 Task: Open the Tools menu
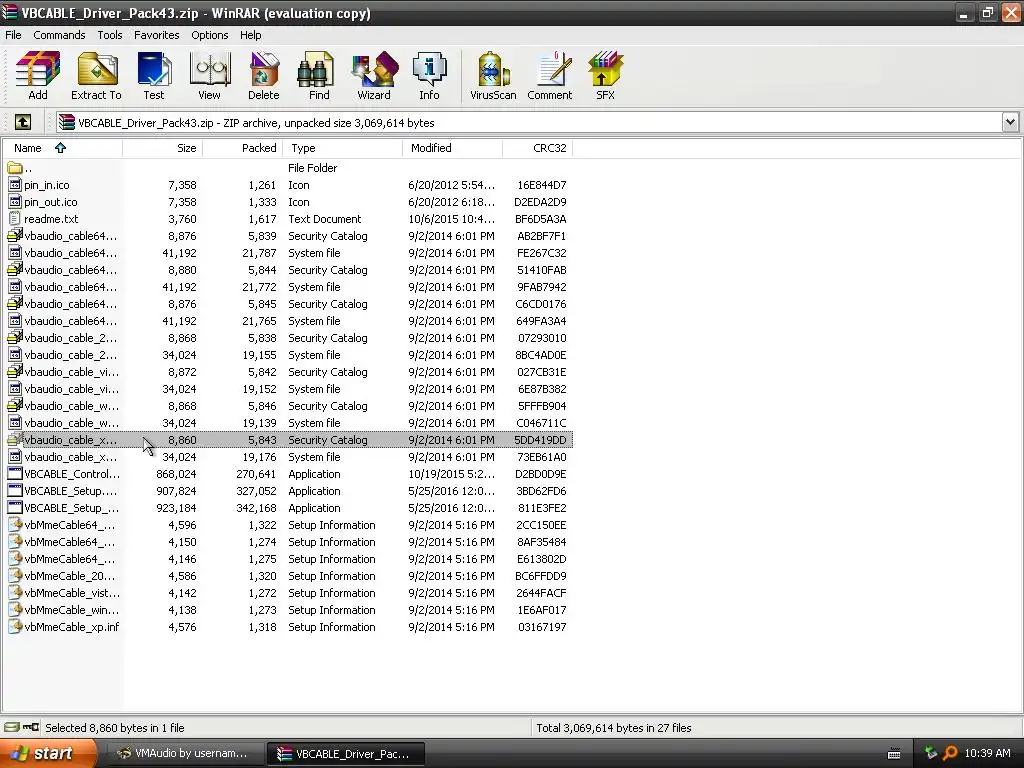tap(110, 35)
